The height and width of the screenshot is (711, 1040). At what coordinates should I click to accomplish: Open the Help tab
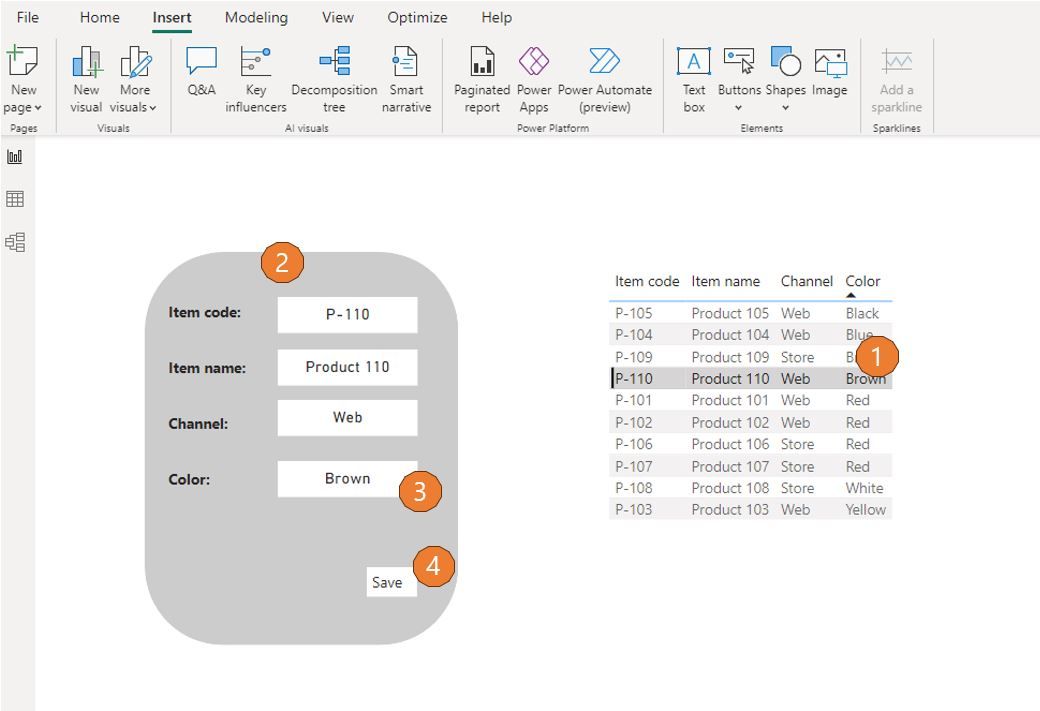tap(496, 17)
